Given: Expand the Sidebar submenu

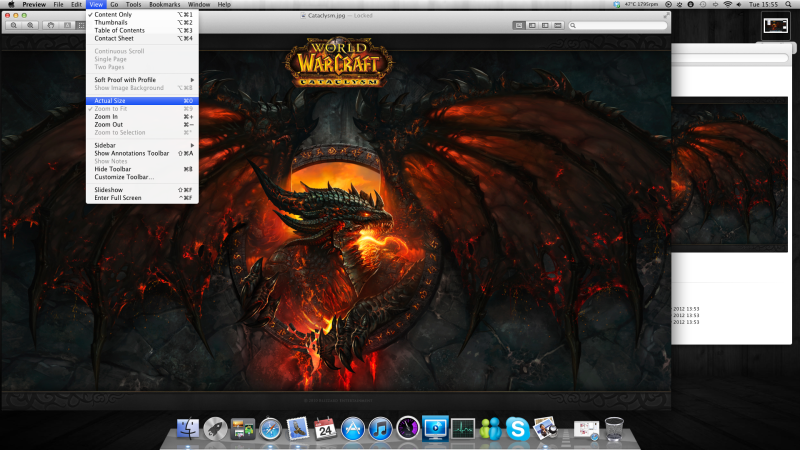Looking at the screenshot, I should tap(142, 145).
